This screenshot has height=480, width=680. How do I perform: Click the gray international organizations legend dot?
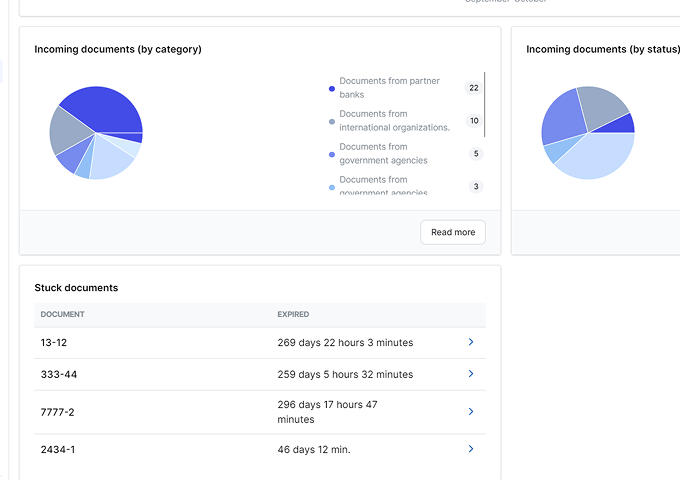(332, 122)
